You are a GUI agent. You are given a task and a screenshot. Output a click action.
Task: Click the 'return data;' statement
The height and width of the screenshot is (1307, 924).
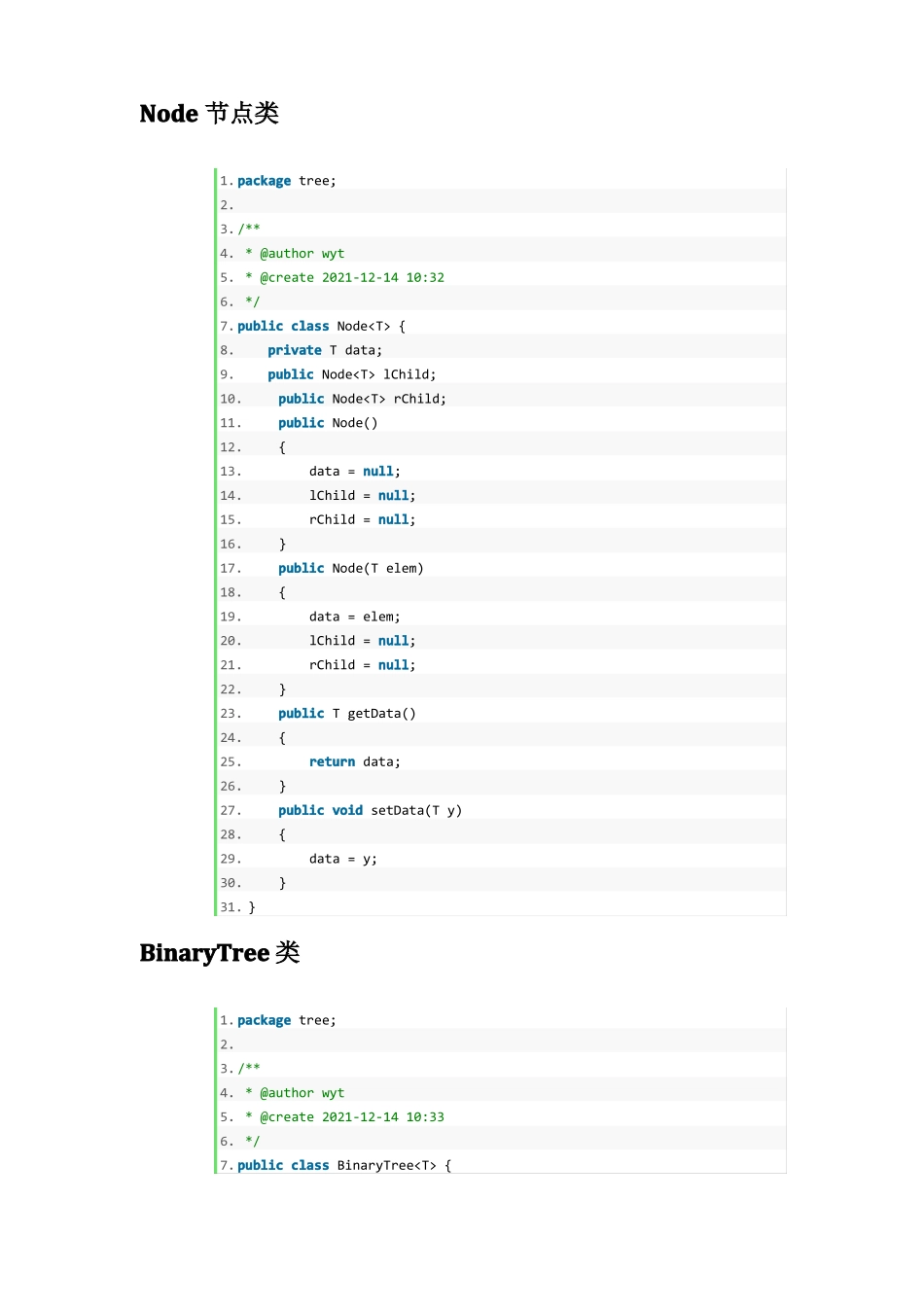pyautogui.click(x=355, y=762)
